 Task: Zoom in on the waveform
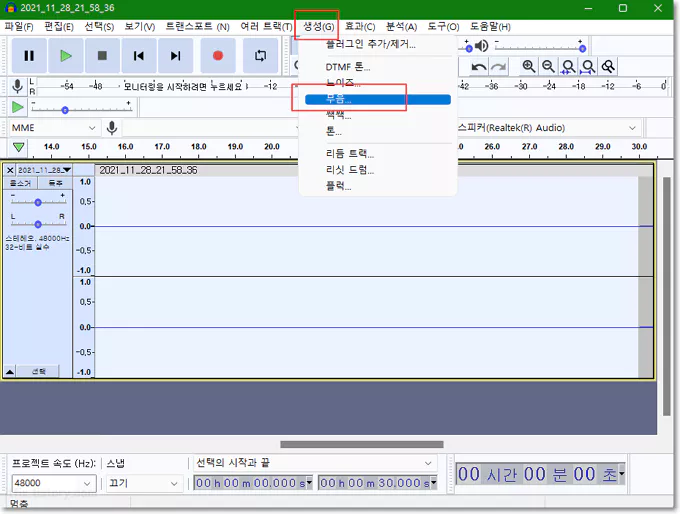click(x=528, y=66)
